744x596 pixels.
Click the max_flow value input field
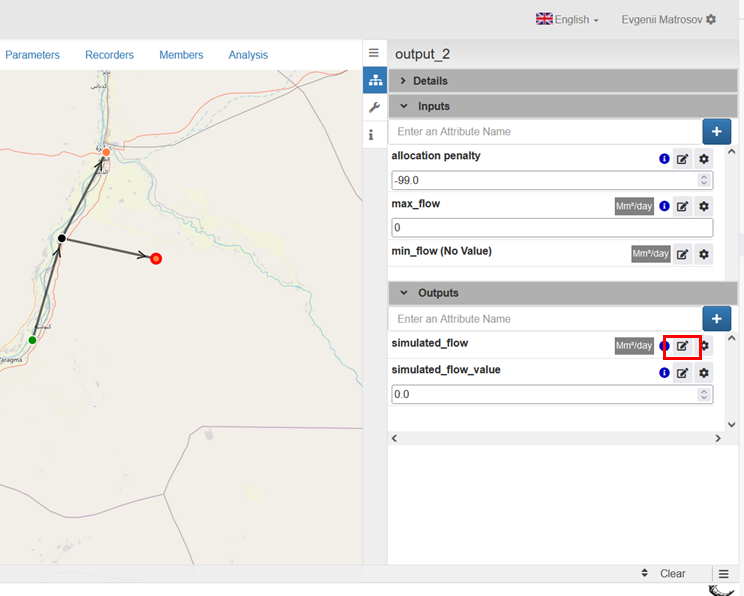point(550,228)
